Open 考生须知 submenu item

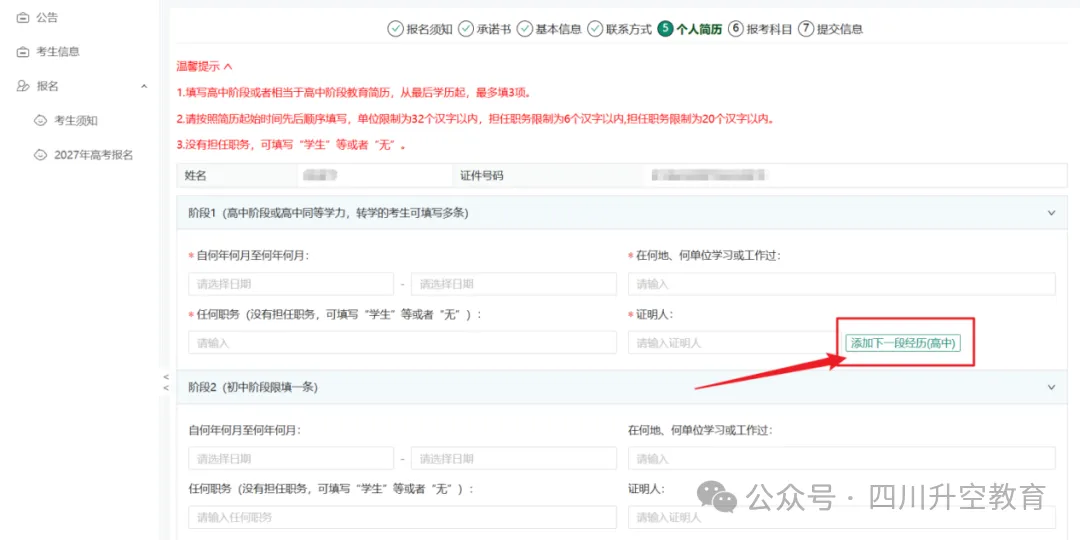tap(76, 121)
